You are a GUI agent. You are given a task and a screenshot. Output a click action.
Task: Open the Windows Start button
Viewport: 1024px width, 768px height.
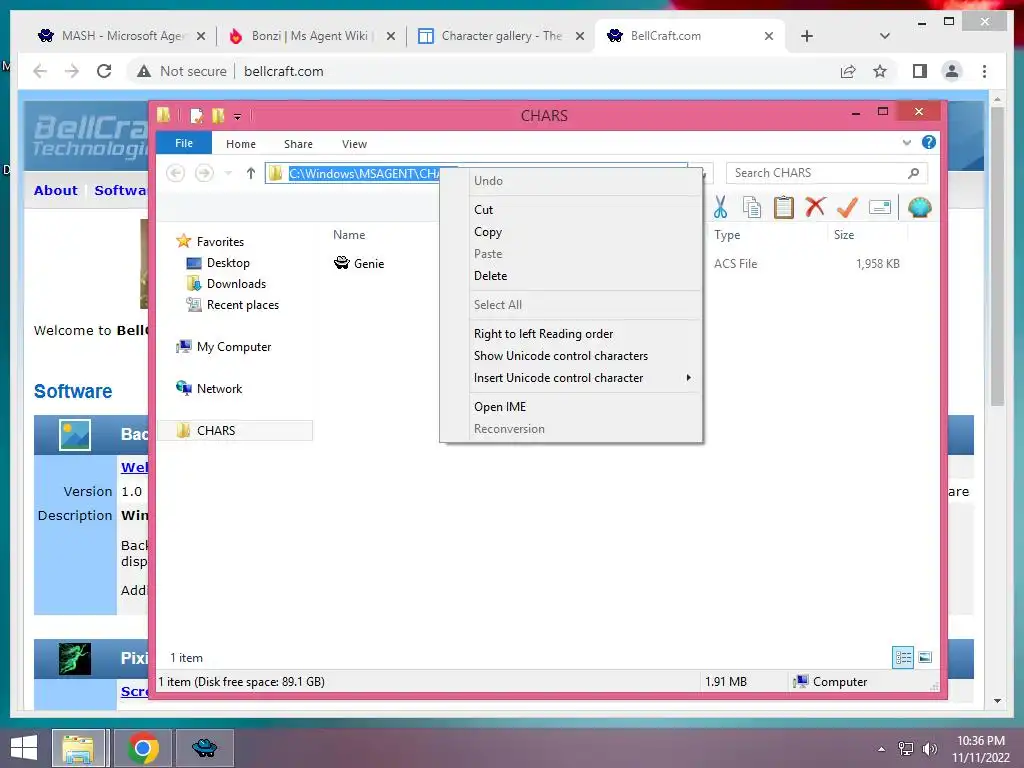[x=24, y=748]
